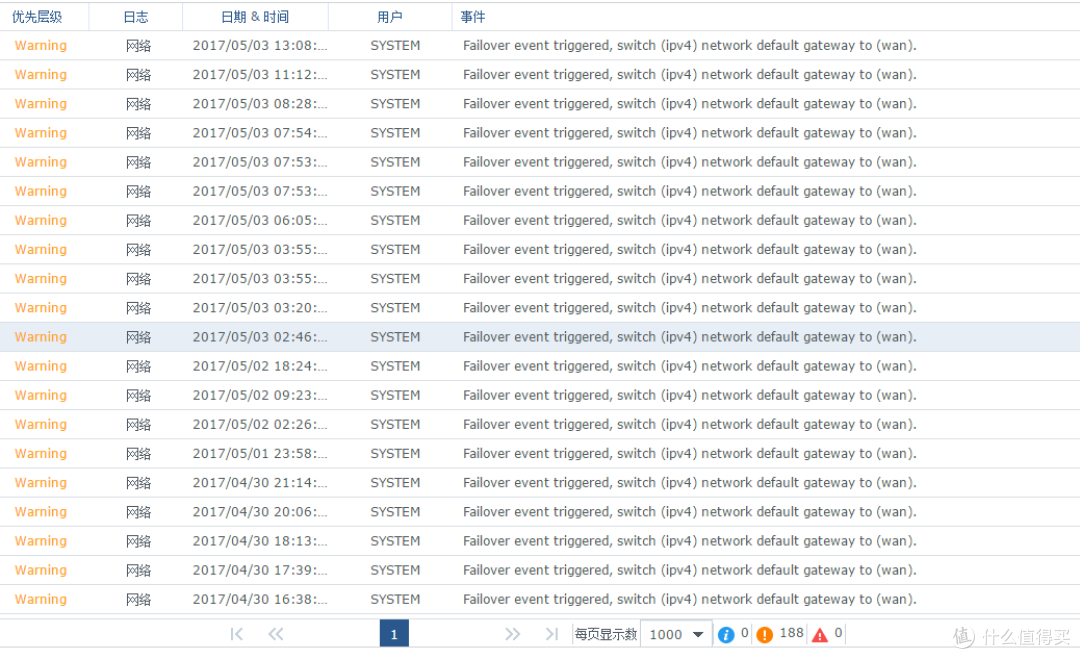This screenshot has height=659, width=1080.
Task: Click Warning label in the 16:38 row
Action: pyautogui.click(x=41, y=599)
